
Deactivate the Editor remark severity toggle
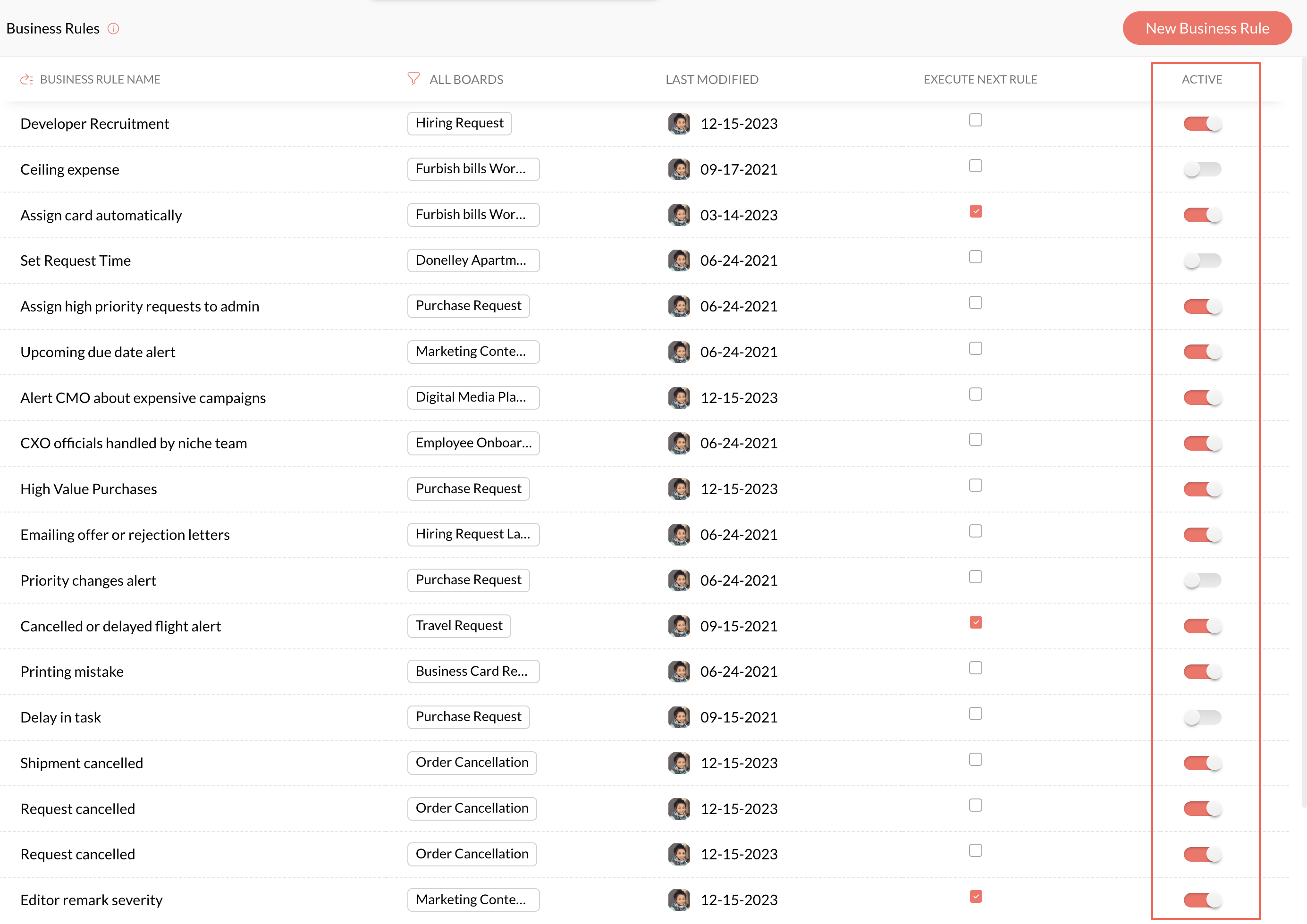point(1202,900)
